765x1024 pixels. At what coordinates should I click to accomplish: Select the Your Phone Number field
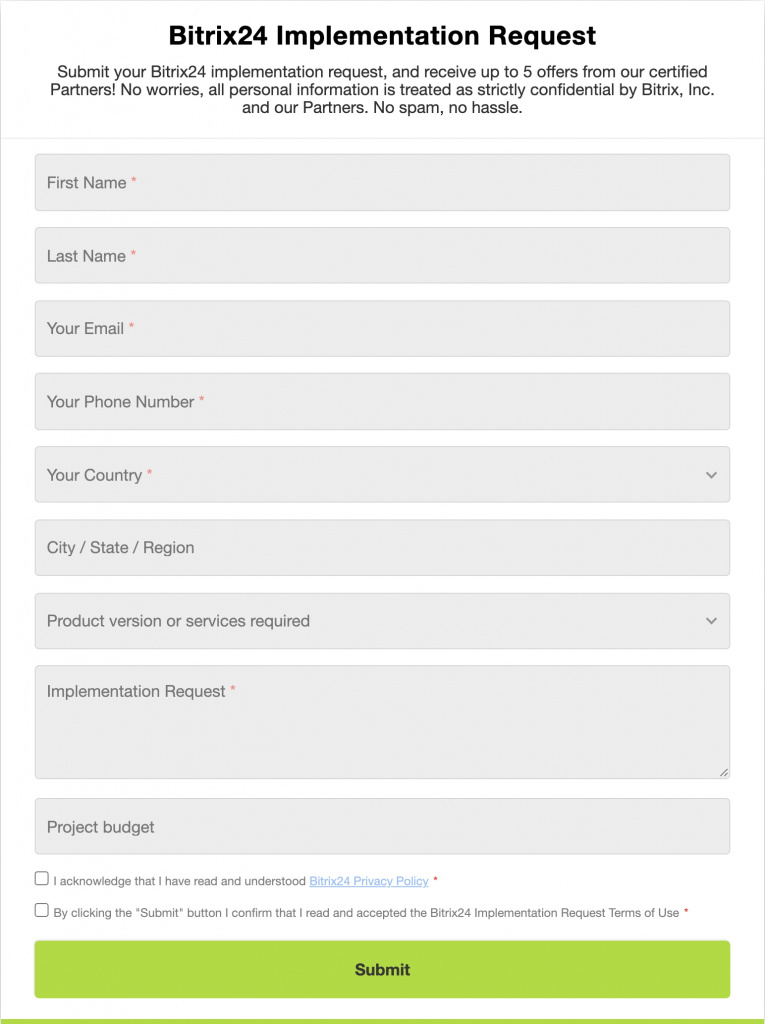tap(382, 402)
